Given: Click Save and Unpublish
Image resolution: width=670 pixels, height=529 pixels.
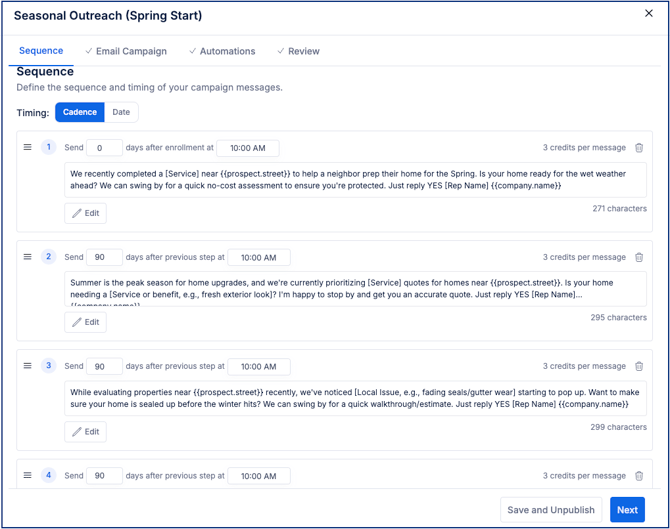Looking at the screenshot, I should pos(551,510).
